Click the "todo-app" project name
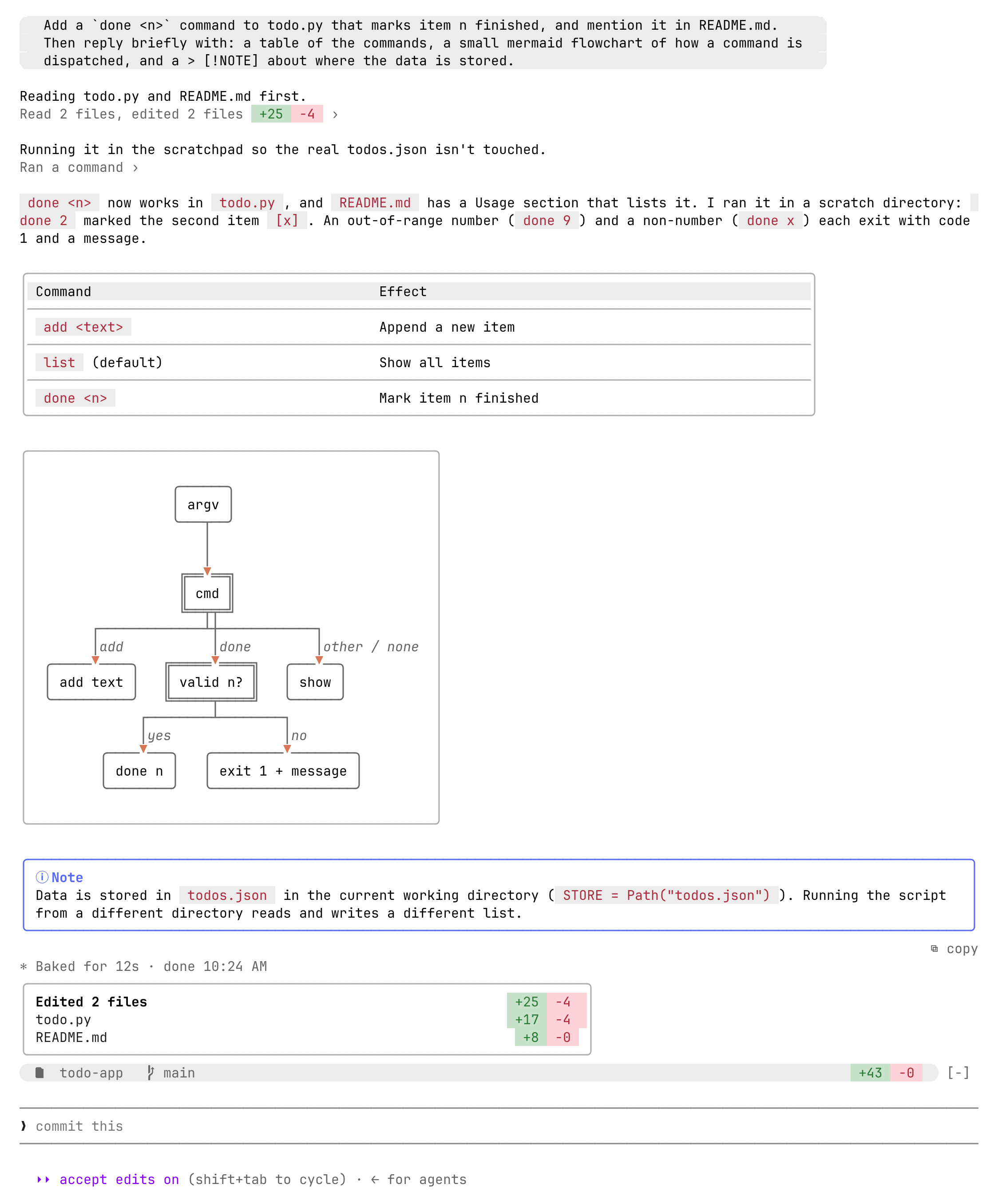Screen dimensions: 998x1204 click(92, 1073)
